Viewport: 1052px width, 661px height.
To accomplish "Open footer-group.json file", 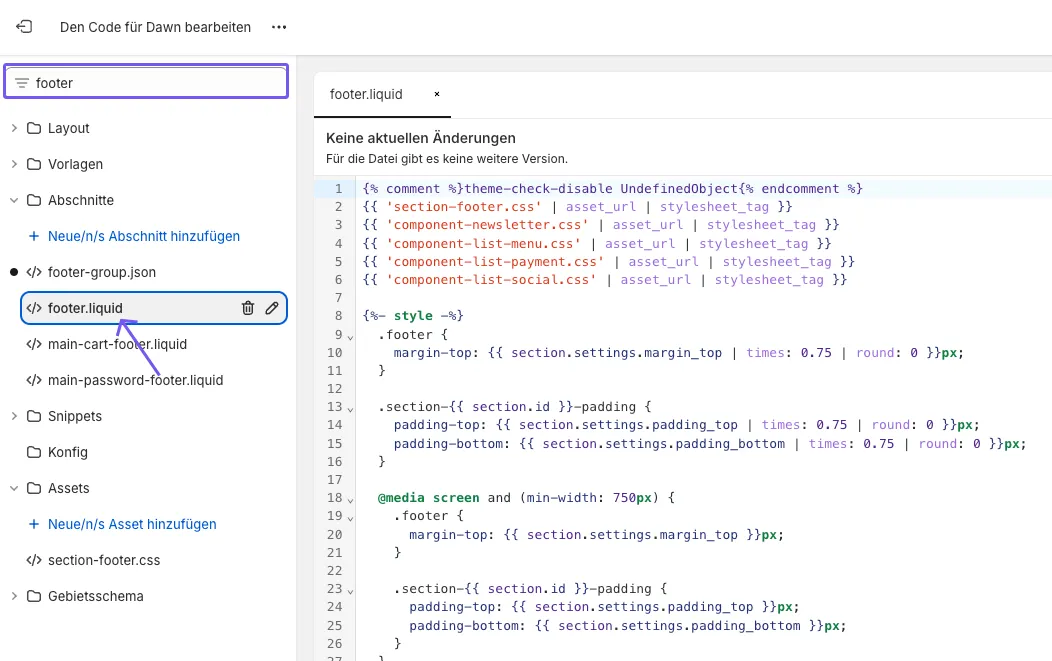I will 102,272.
